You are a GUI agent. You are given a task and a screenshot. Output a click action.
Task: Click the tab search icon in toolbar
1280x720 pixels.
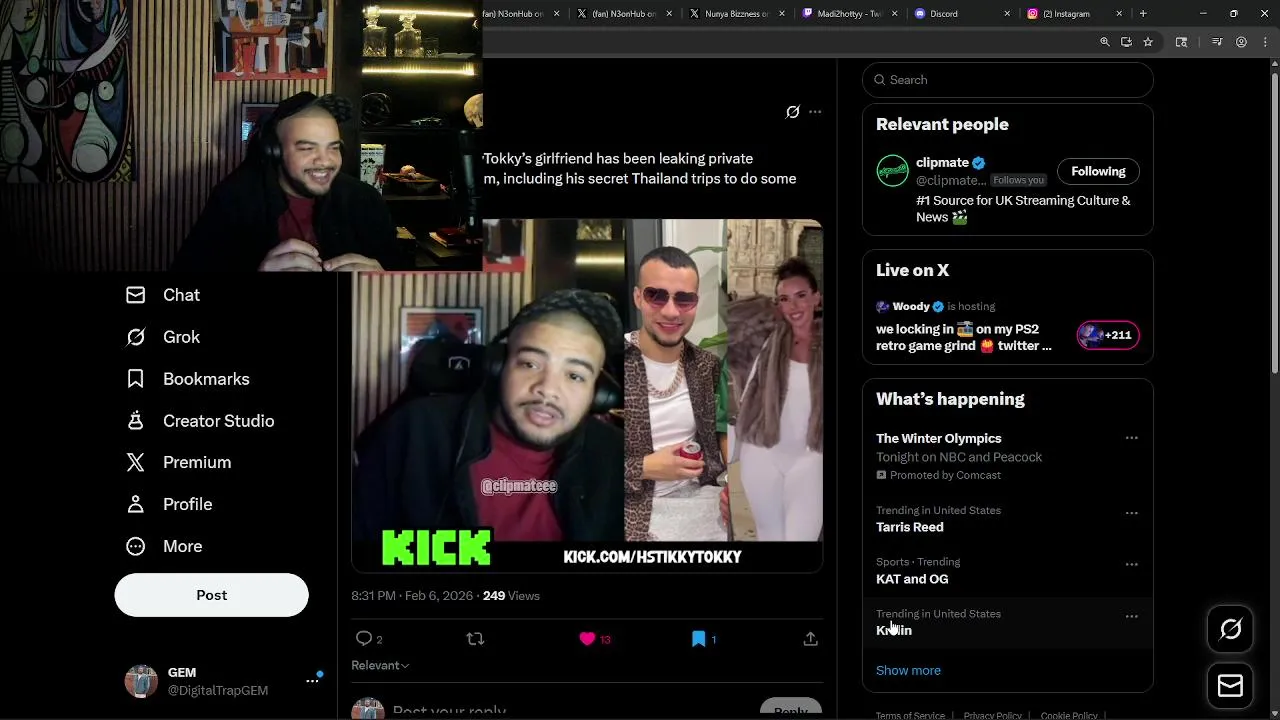click(1181, 42)
